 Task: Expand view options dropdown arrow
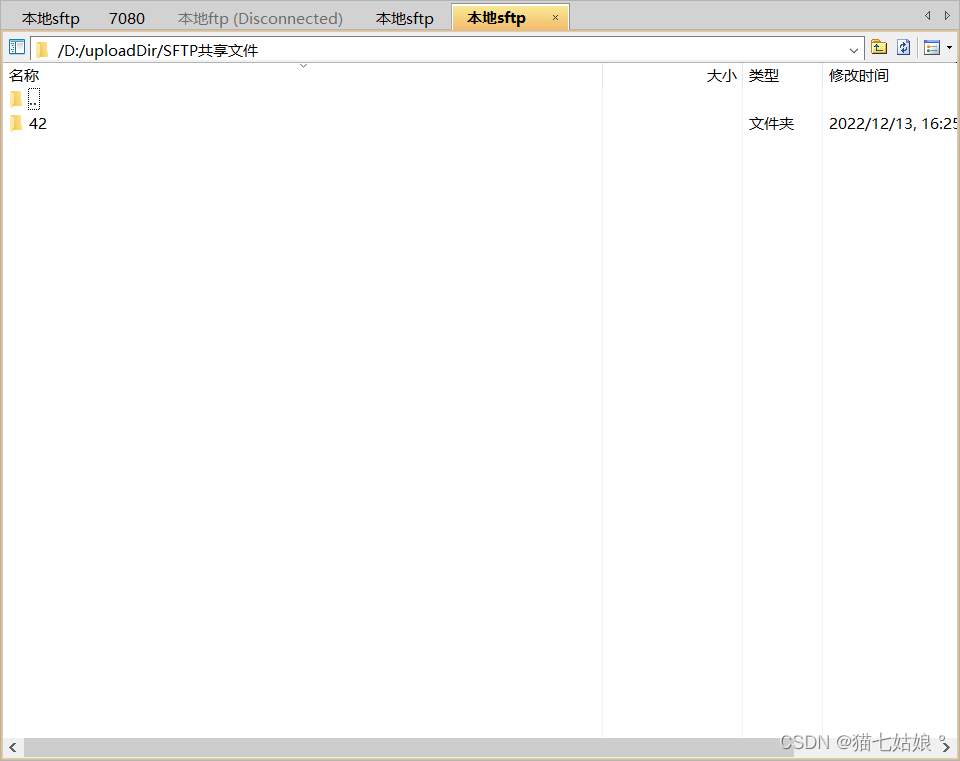[949, 48]
